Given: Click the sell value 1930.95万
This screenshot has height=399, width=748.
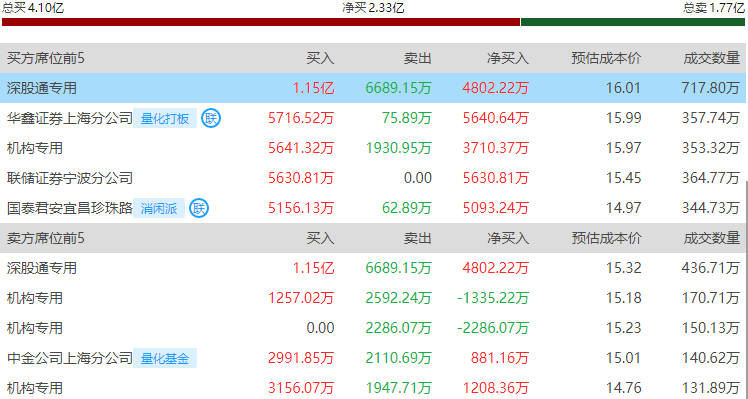Looking at the screenshot, I should coord(399,148).
